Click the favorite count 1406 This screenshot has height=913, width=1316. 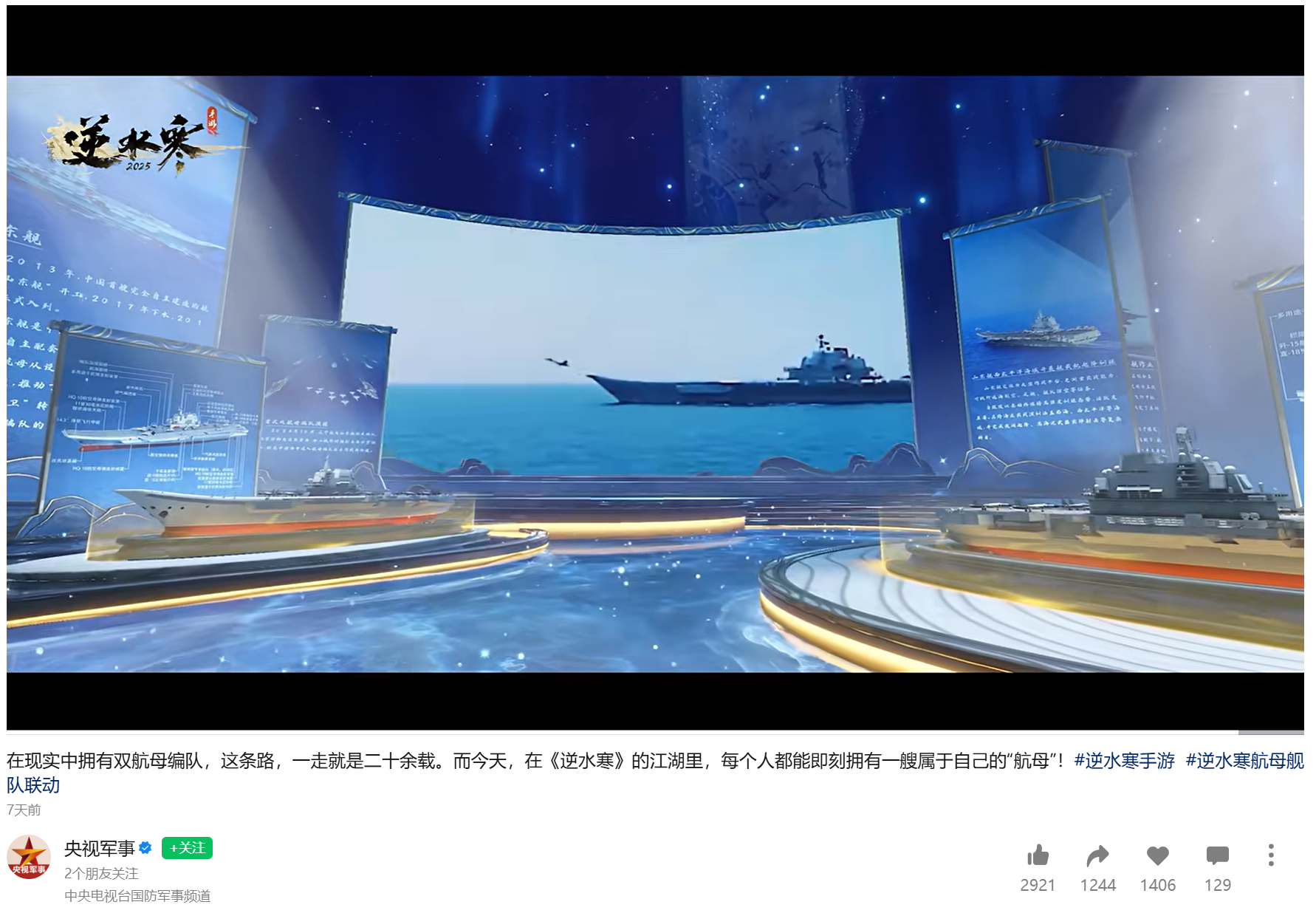(x=1158, y=885)
